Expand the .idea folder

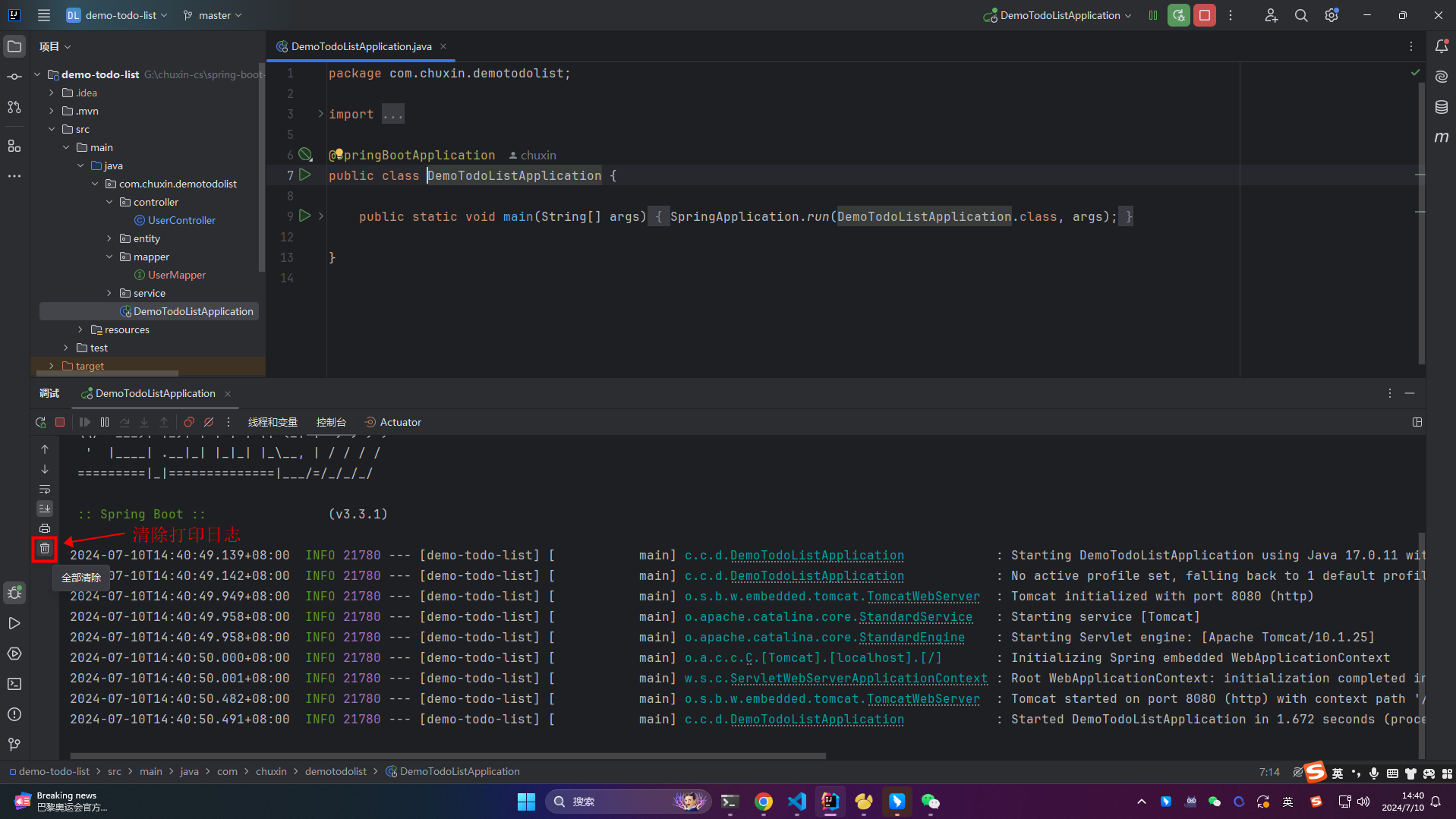coord(52,93)
